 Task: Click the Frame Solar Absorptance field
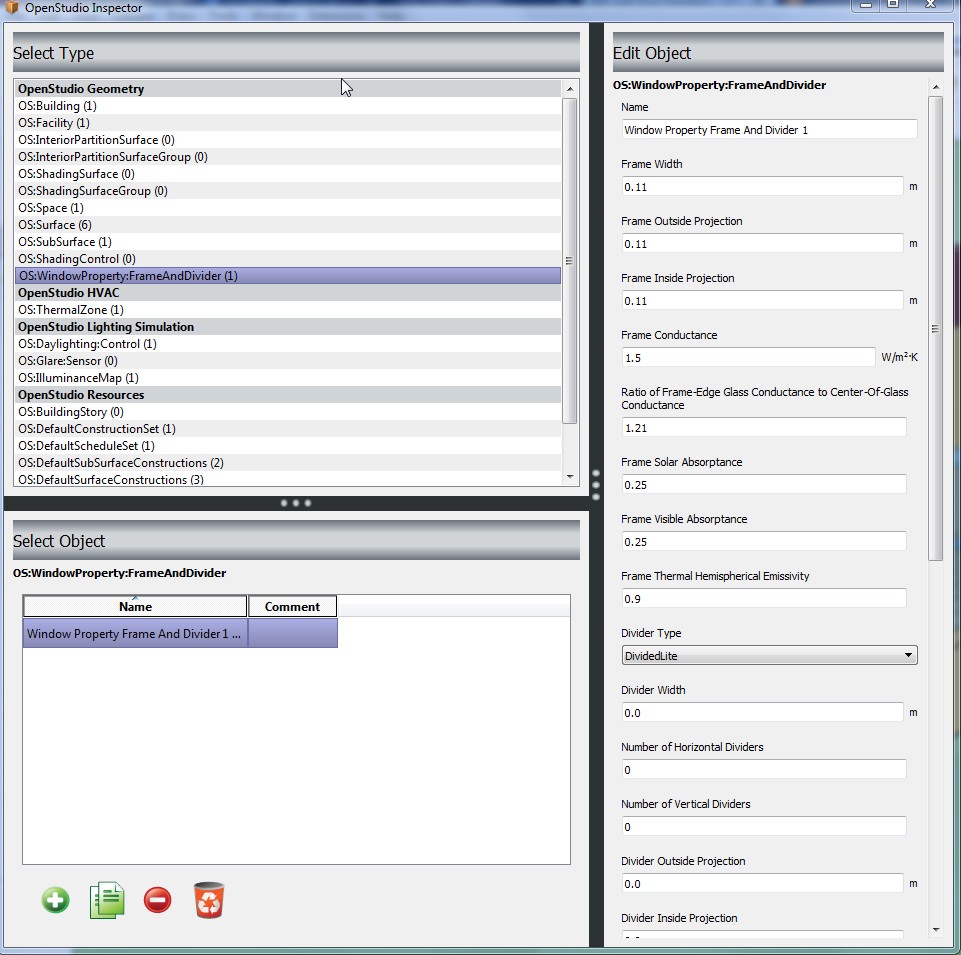(764, 484)
